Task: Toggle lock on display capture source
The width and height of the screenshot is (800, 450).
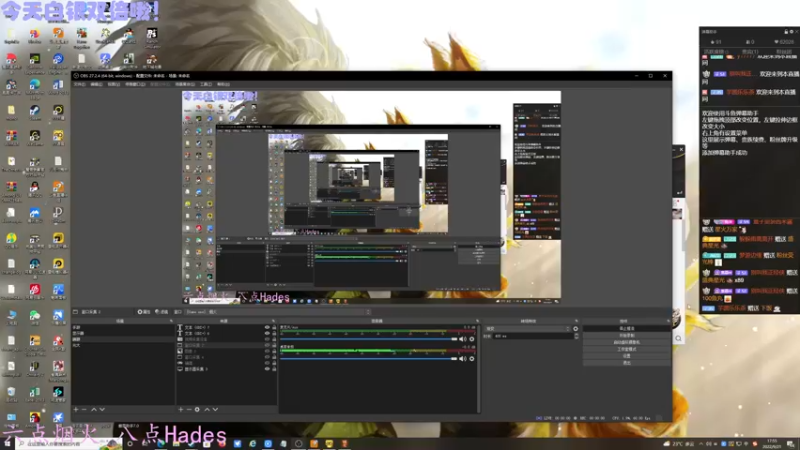Action: tap(274, 369)
